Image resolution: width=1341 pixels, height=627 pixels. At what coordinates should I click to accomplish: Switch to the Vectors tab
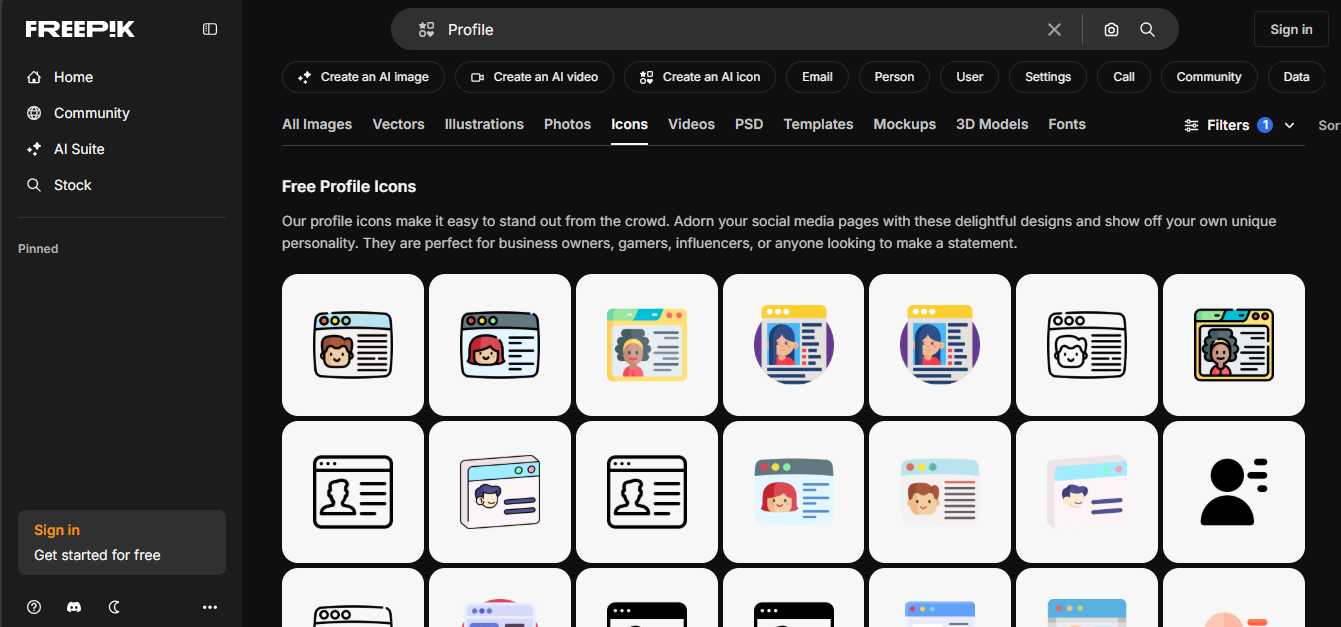tap(398, 124)
